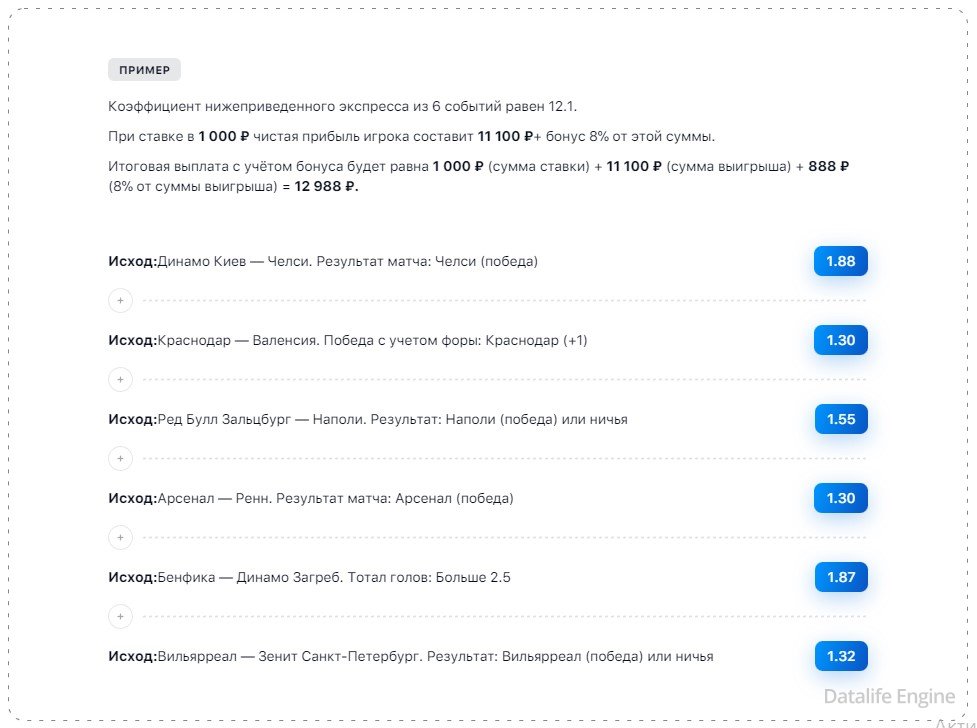
Task: Expand plus icon above Вильярреал — Зенит row
Action: coord(120,616)
